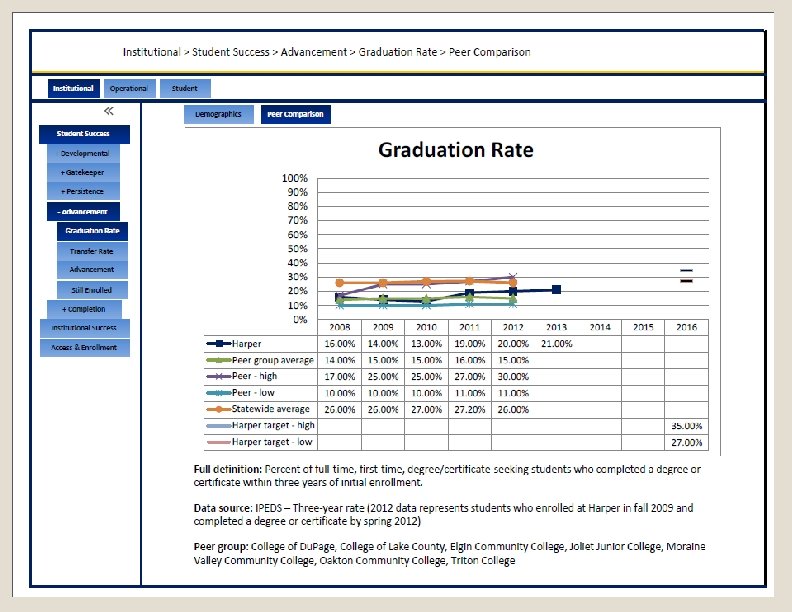The width and height of the screenshot is (792, 612).
Task: Open the Developmental sidebar item
Action: pos(84,153)
